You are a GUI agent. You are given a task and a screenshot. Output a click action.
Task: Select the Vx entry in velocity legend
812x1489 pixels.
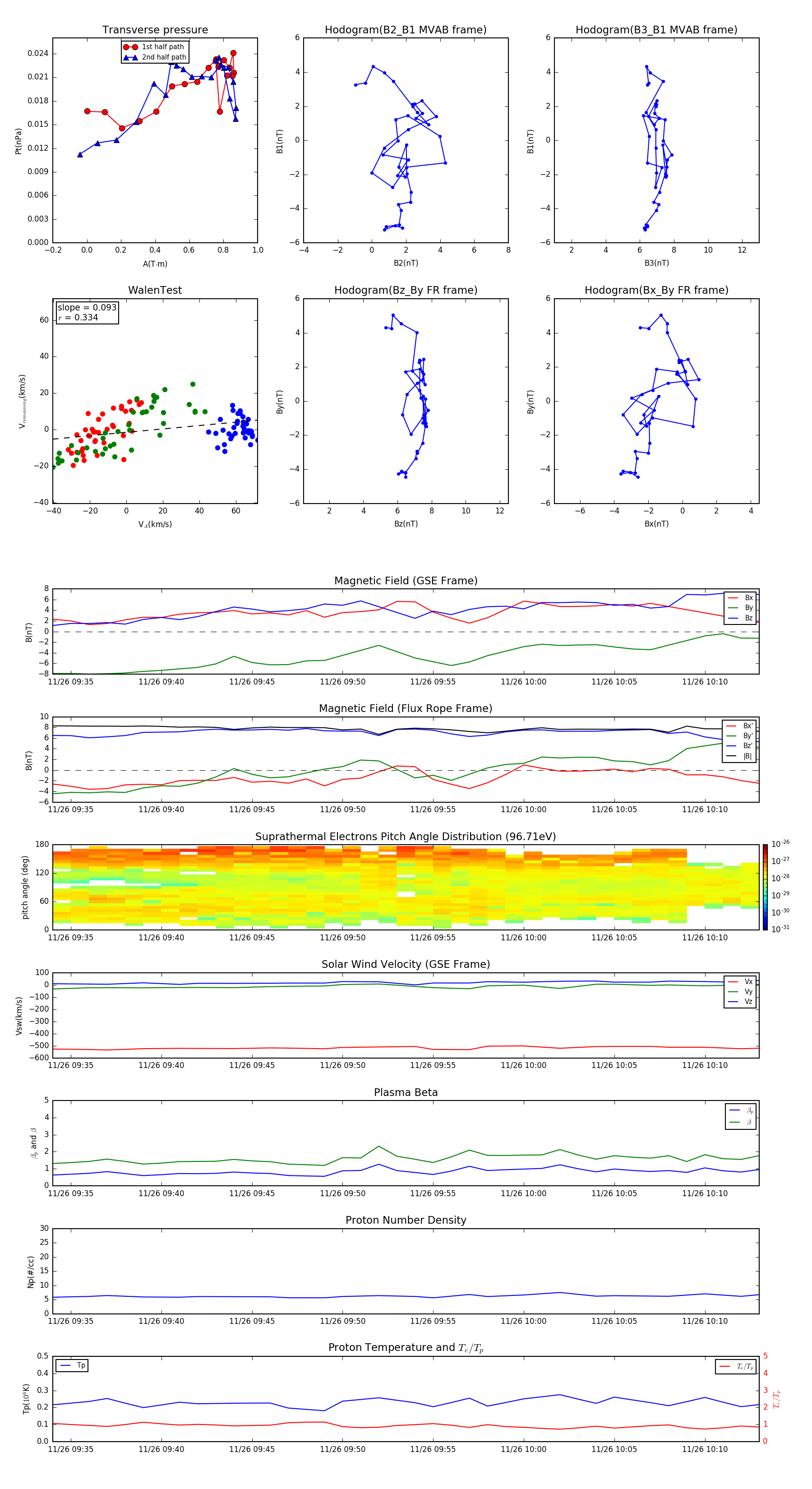pyautogui.click(x=740, y=981)
